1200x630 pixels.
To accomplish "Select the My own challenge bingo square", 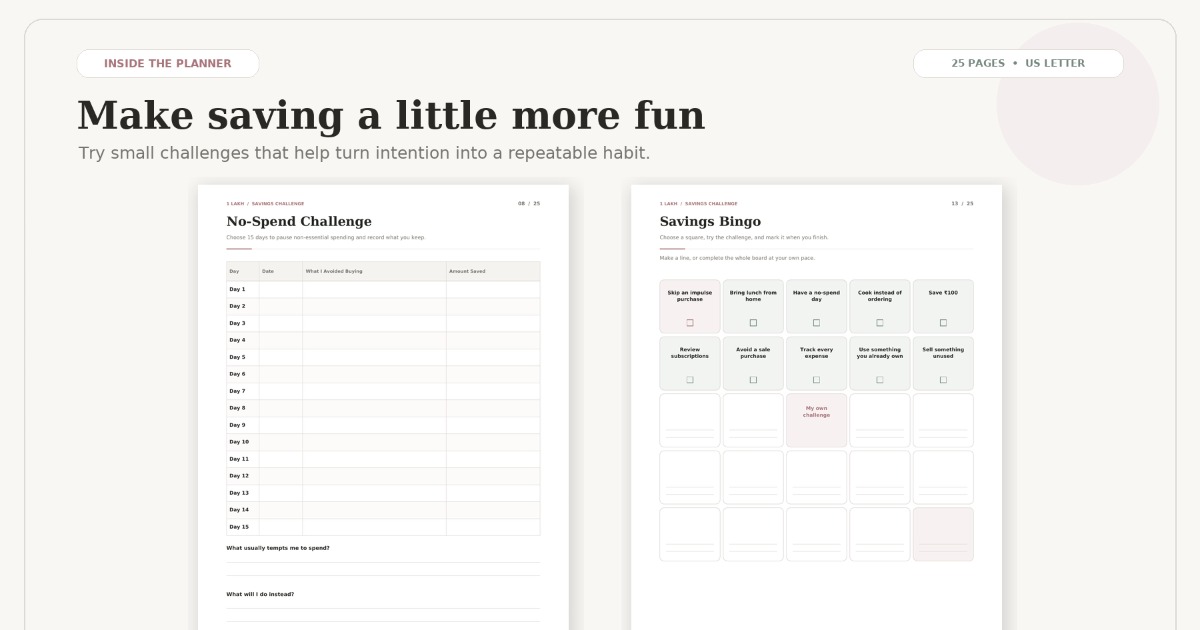I will point(816,420).
